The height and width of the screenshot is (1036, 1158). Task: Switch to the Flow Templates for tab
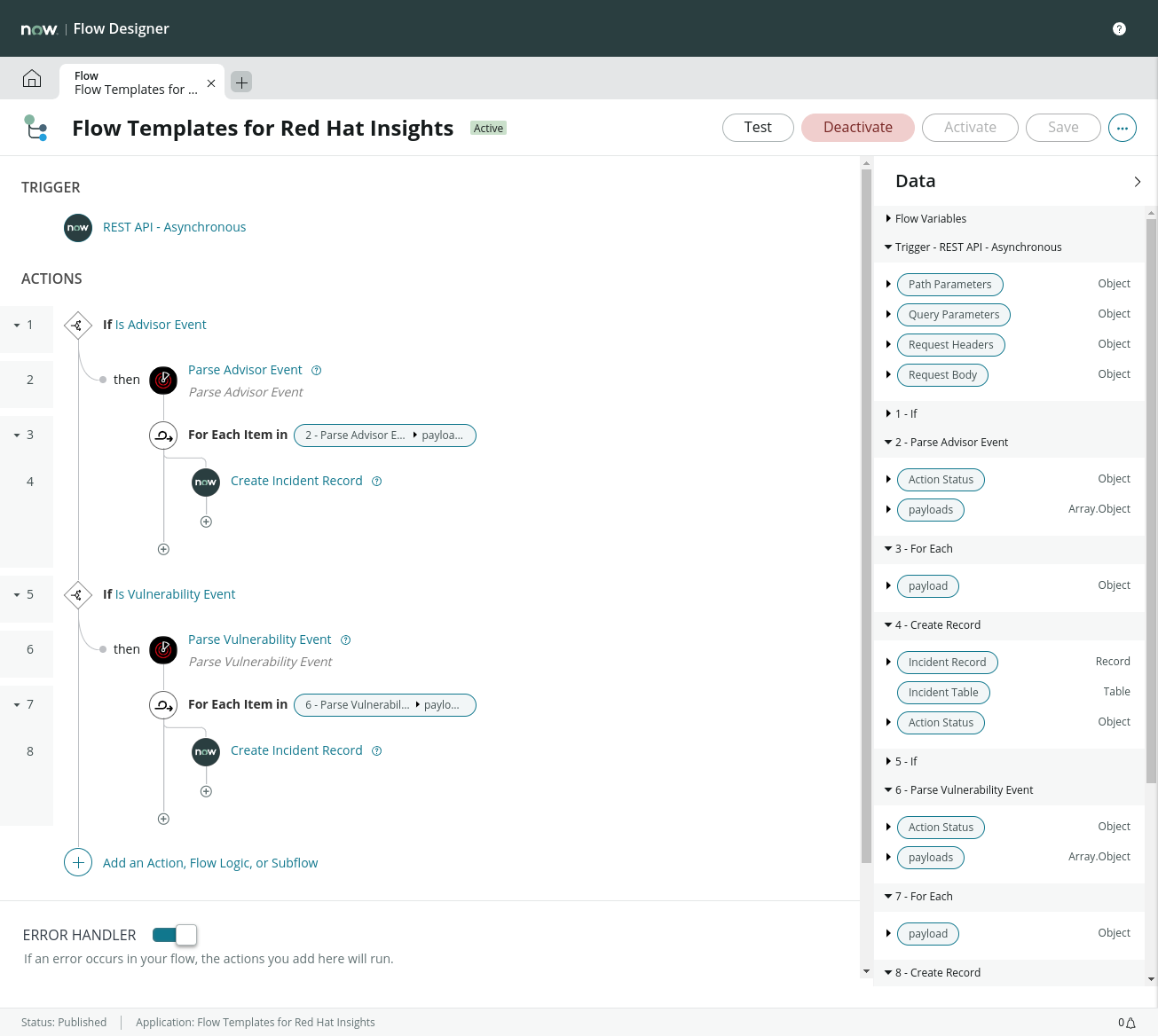[x=136, y=82]
